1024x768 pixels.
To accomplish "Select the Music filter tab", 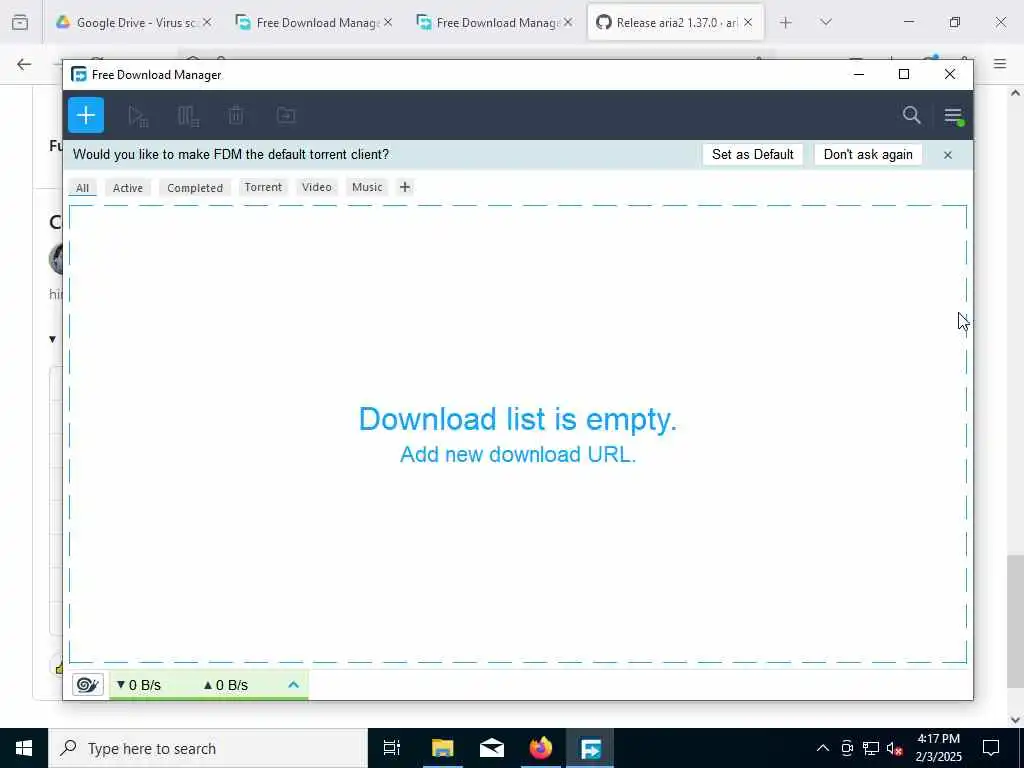I will 367,187.
